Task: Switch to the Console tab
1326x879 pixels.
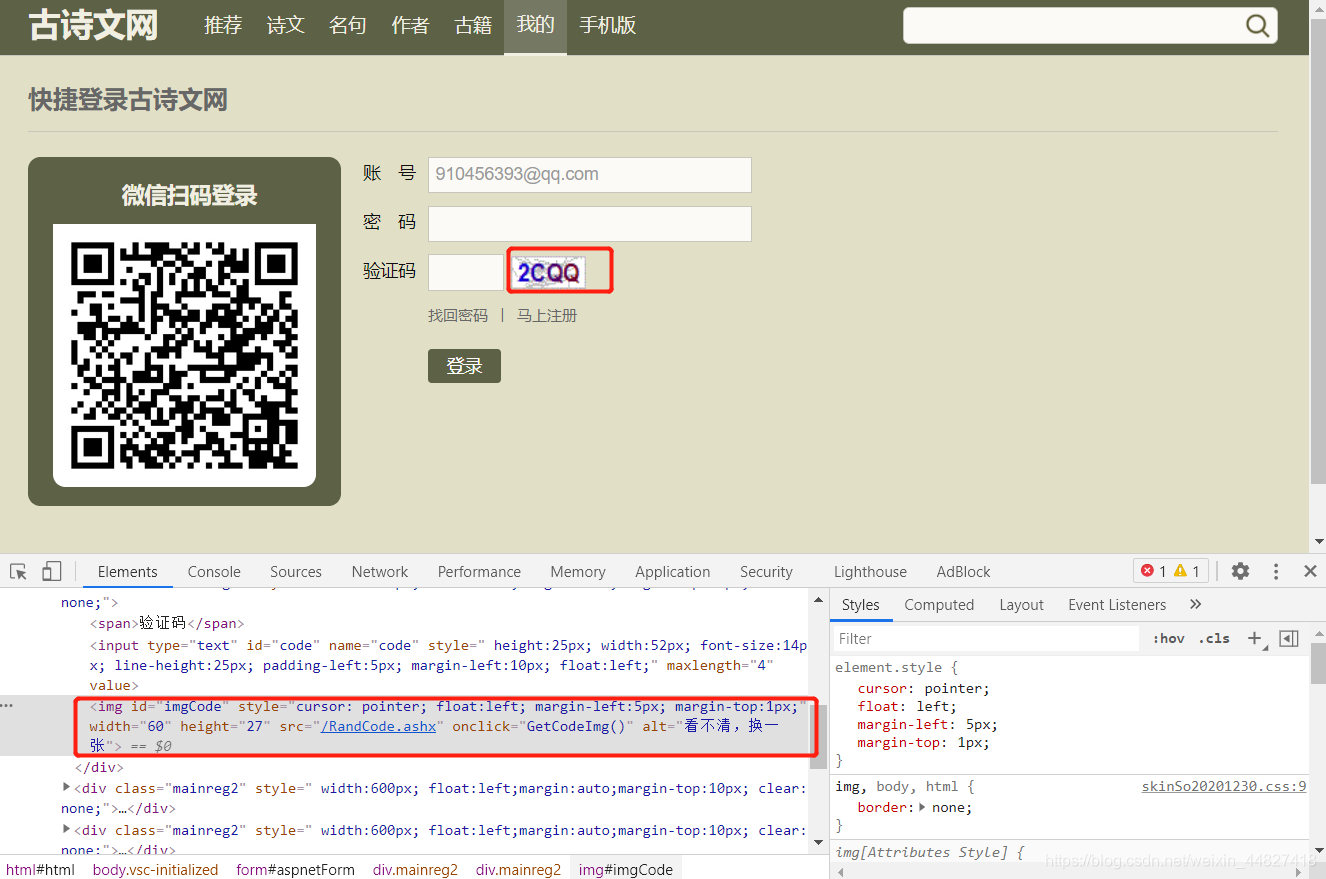Action: pos(214,571)
